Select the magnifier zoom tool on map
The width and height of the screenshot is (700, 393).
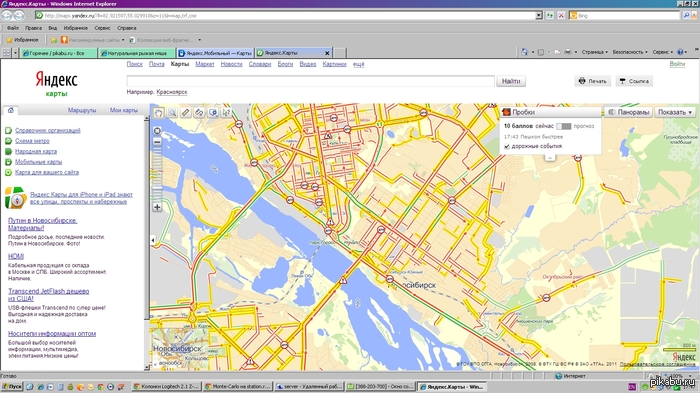(172, 113)
